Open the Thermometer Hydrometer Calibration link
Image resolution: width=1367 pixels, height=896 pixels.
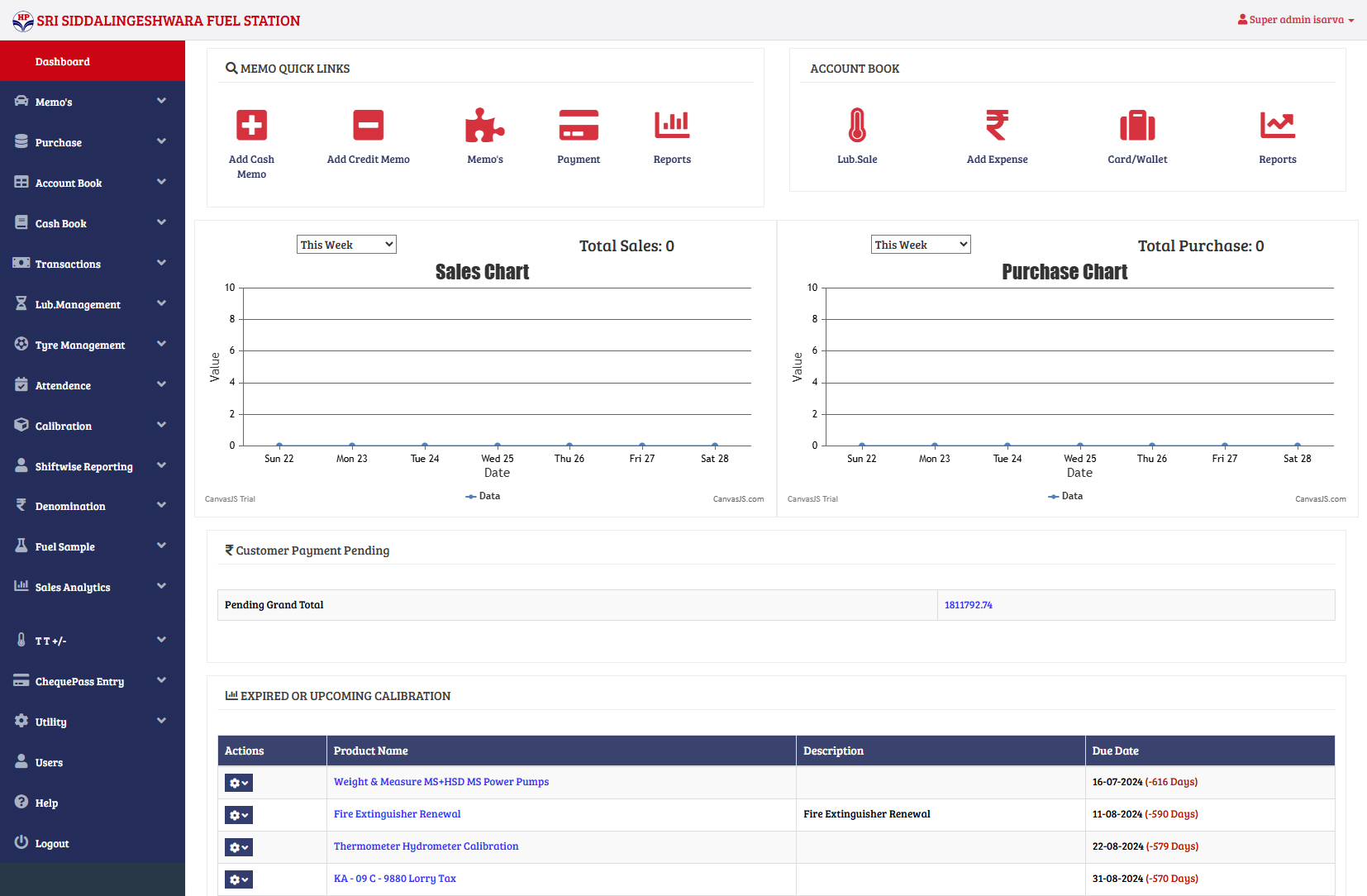426,846
